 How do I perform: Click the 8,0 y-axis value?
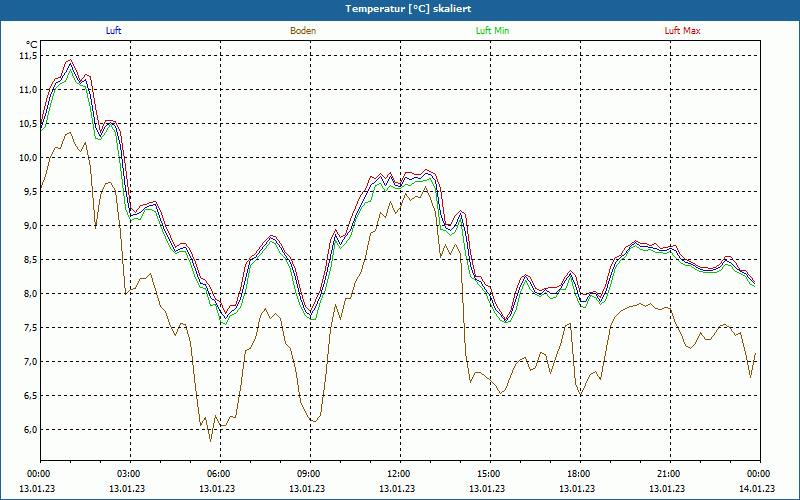click(30, 294)
